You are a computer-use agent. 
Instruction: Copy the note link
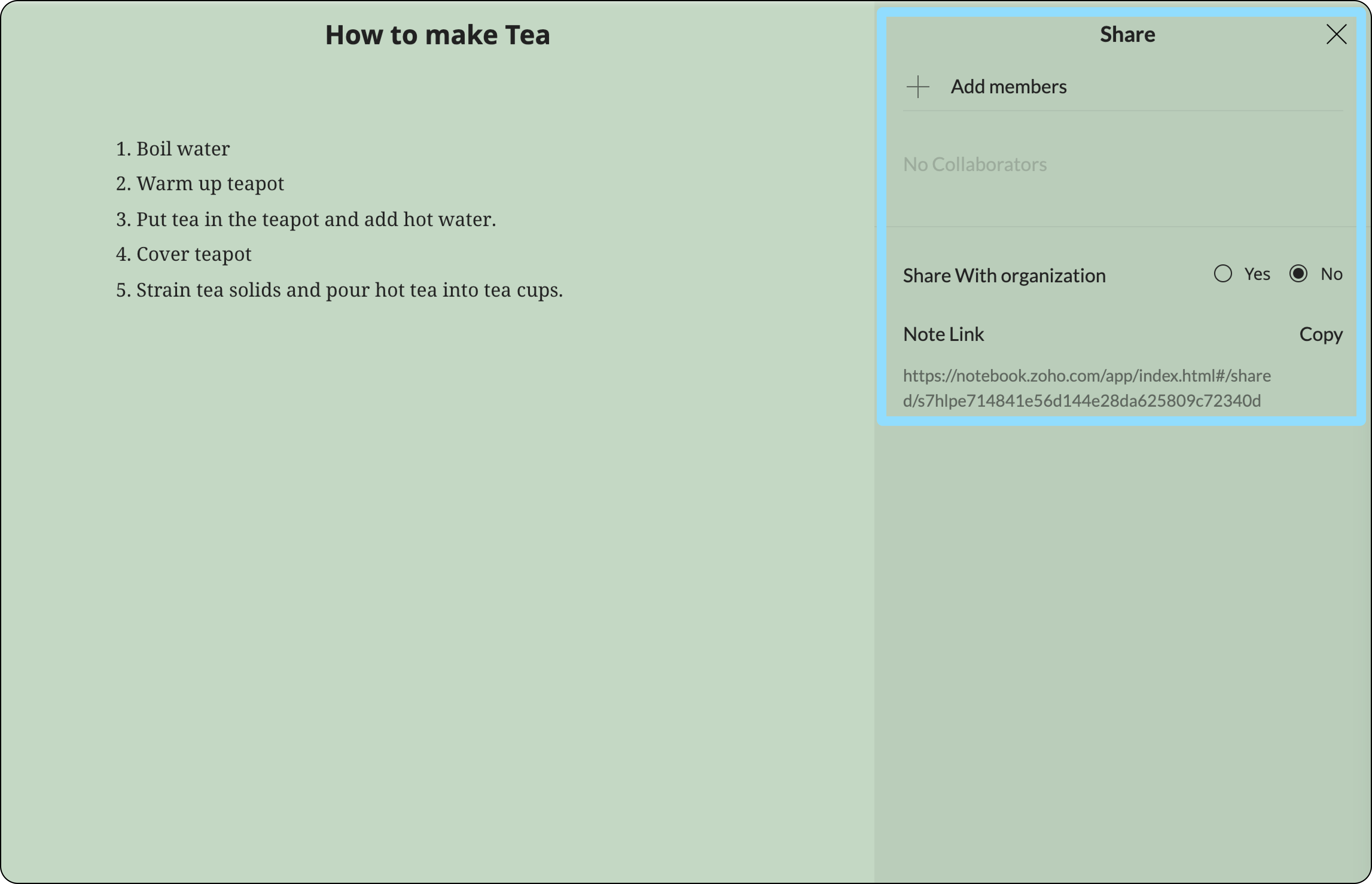click(1320, 334)
